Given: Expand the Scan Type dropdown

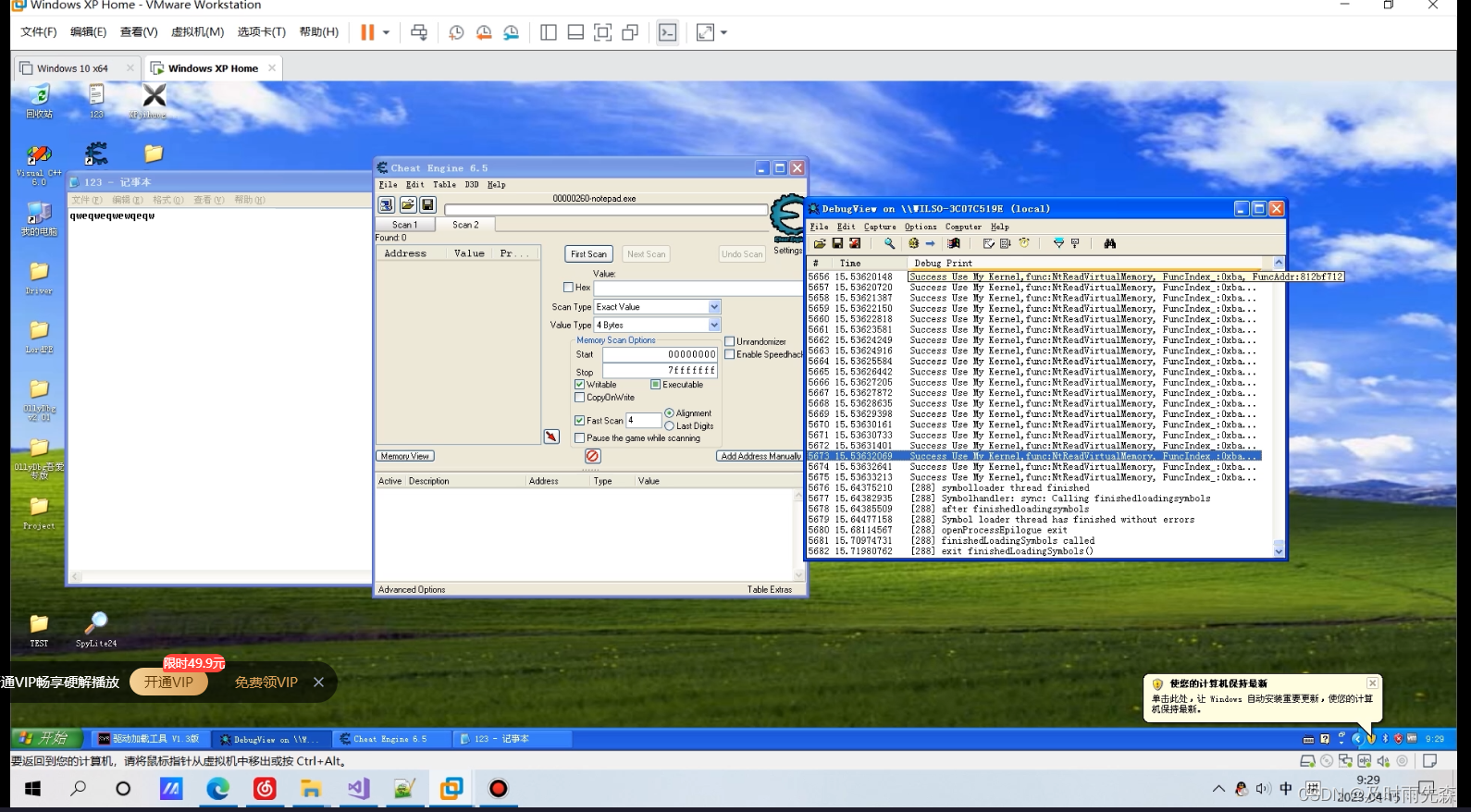Looking at the screenshot, I should coord(714,307).
